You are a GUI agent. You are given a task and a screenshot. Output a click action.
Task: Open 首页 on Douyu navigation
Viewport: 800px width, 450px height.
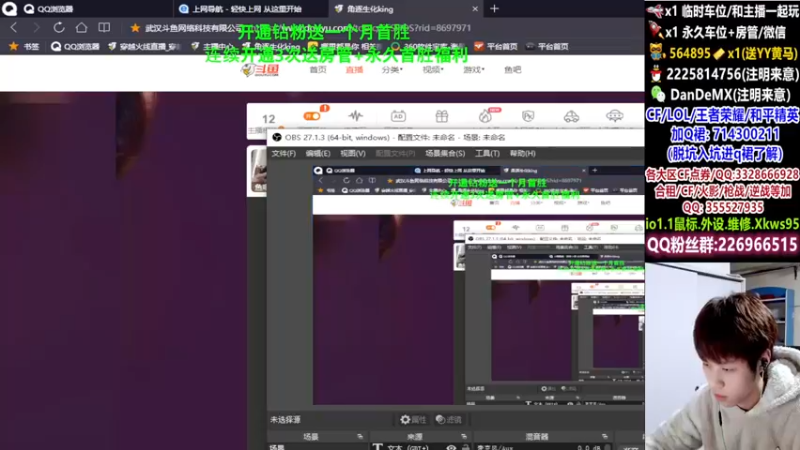pos(318,70)
